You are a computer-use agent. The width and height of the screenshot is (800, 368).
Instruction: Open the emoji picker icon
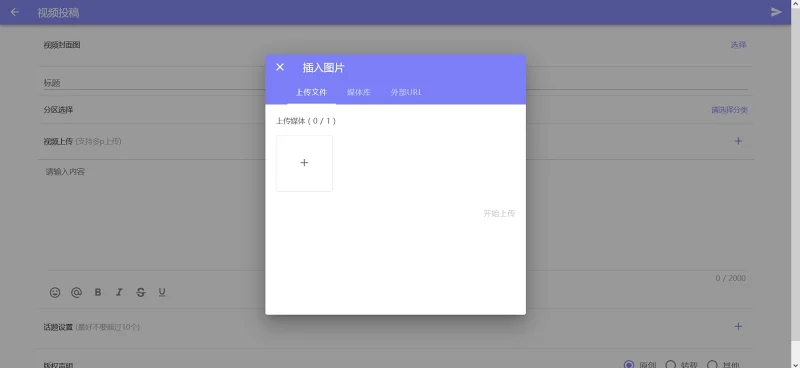(55, 292)
